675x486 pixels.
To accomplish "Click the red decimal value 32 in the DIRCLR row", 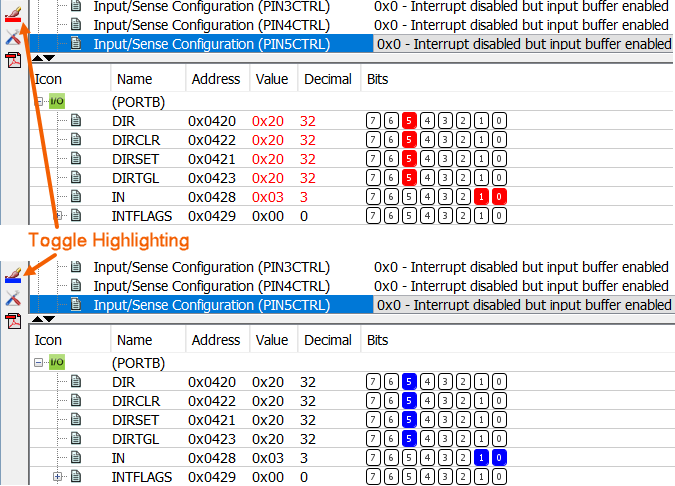I will click(308, 140).
